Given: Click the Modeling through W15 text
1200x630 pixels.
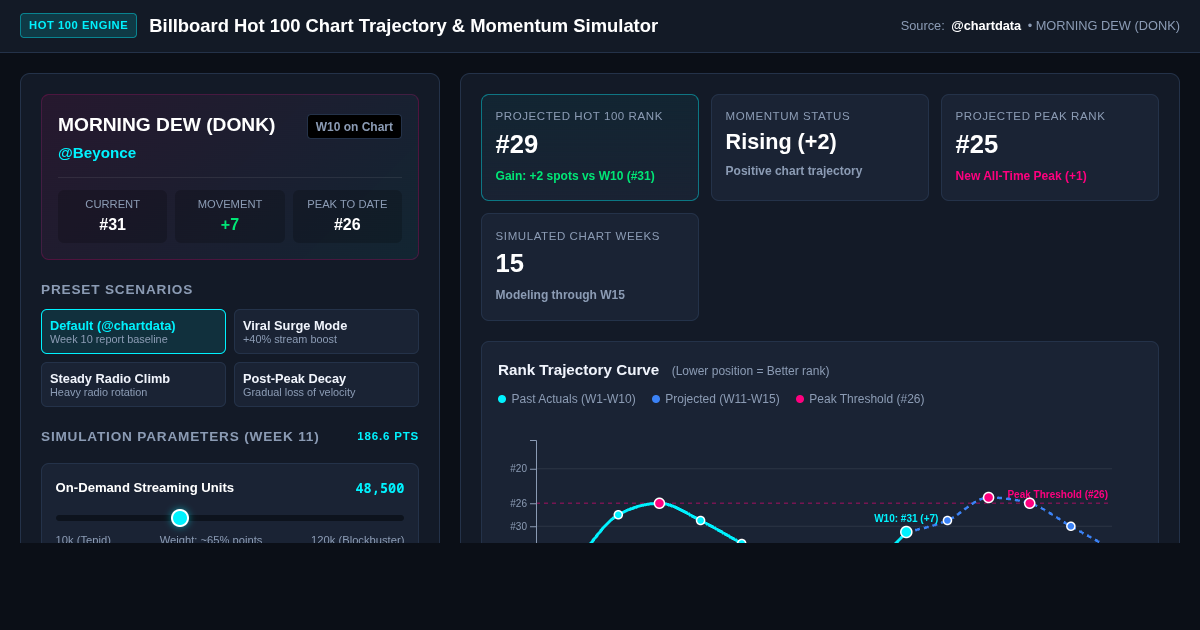Looking at the screenshot, I should (560, 295).
